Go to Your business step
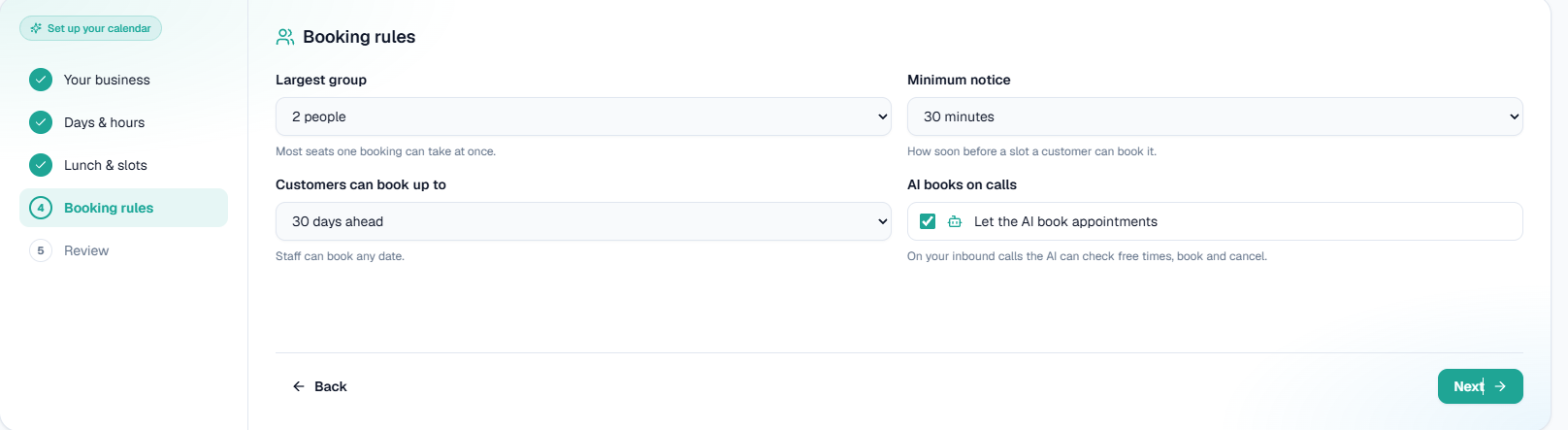This screenshot has height=430, width=1568. [x=124, y=80]
